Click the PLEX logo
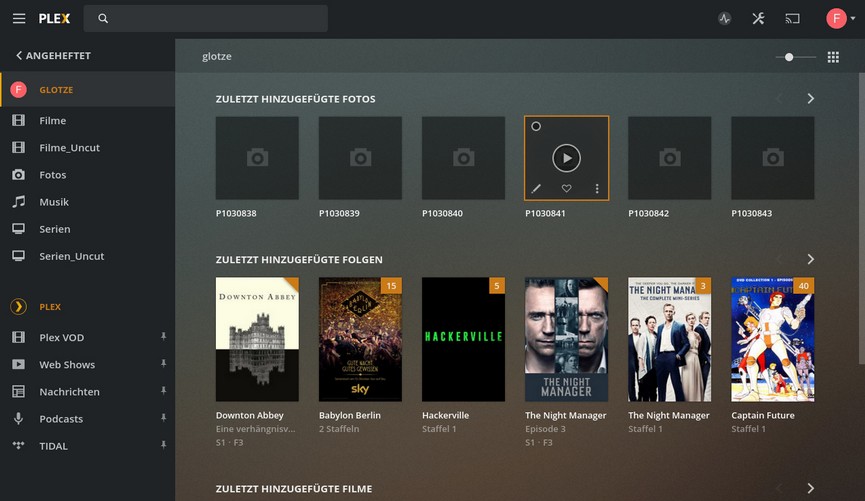Screen dimensions: 865x501 click(x=54, y=18)
